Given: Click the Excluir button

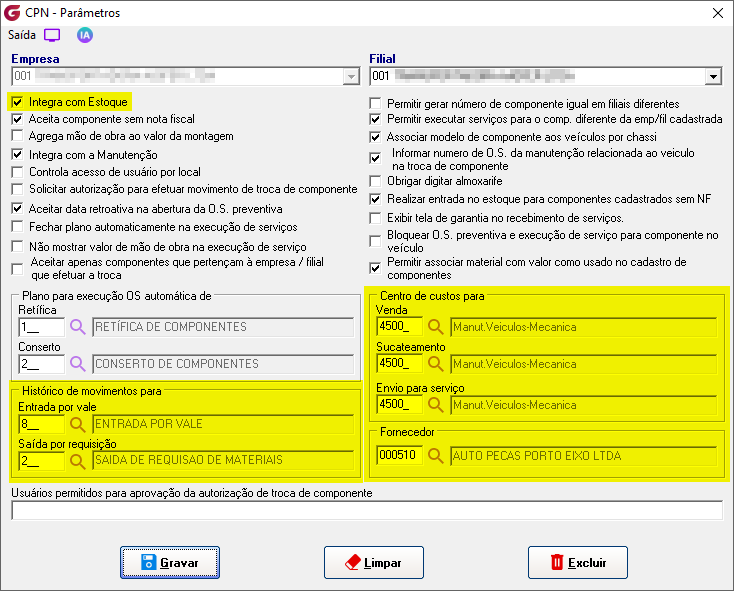Looking at the screenshot, I should pos(578,562).
